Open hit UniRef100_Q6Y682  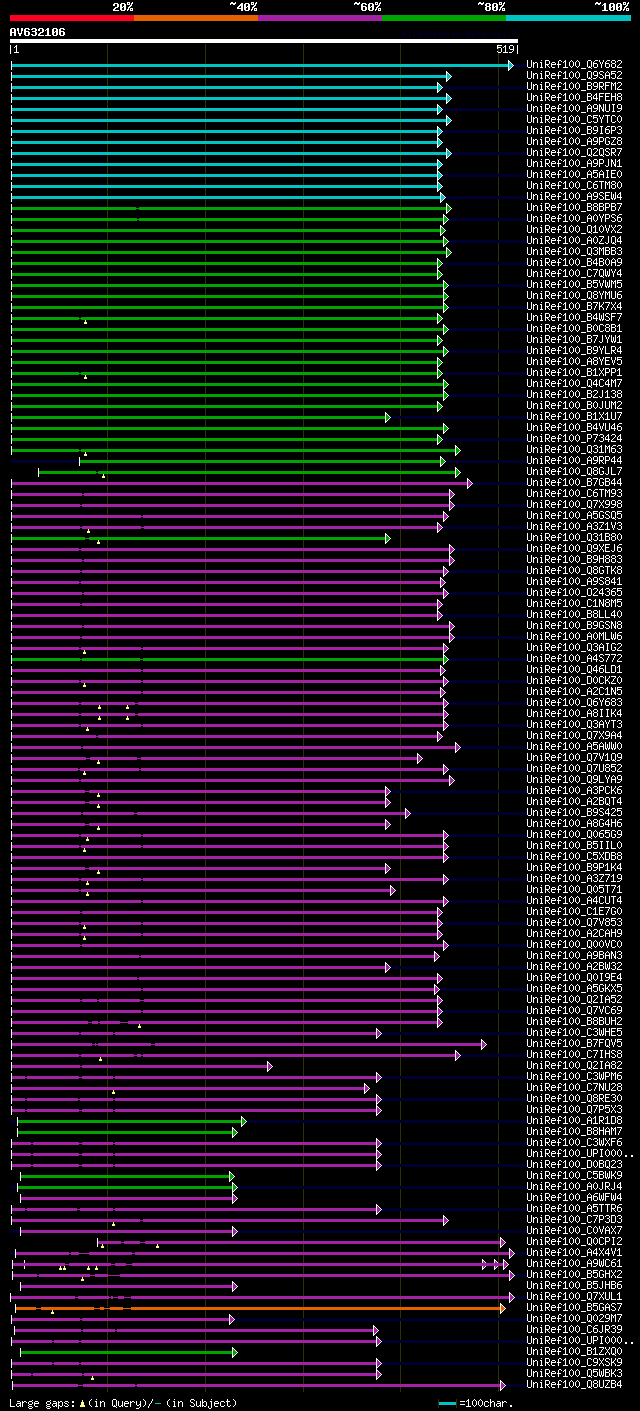(574, 65)
